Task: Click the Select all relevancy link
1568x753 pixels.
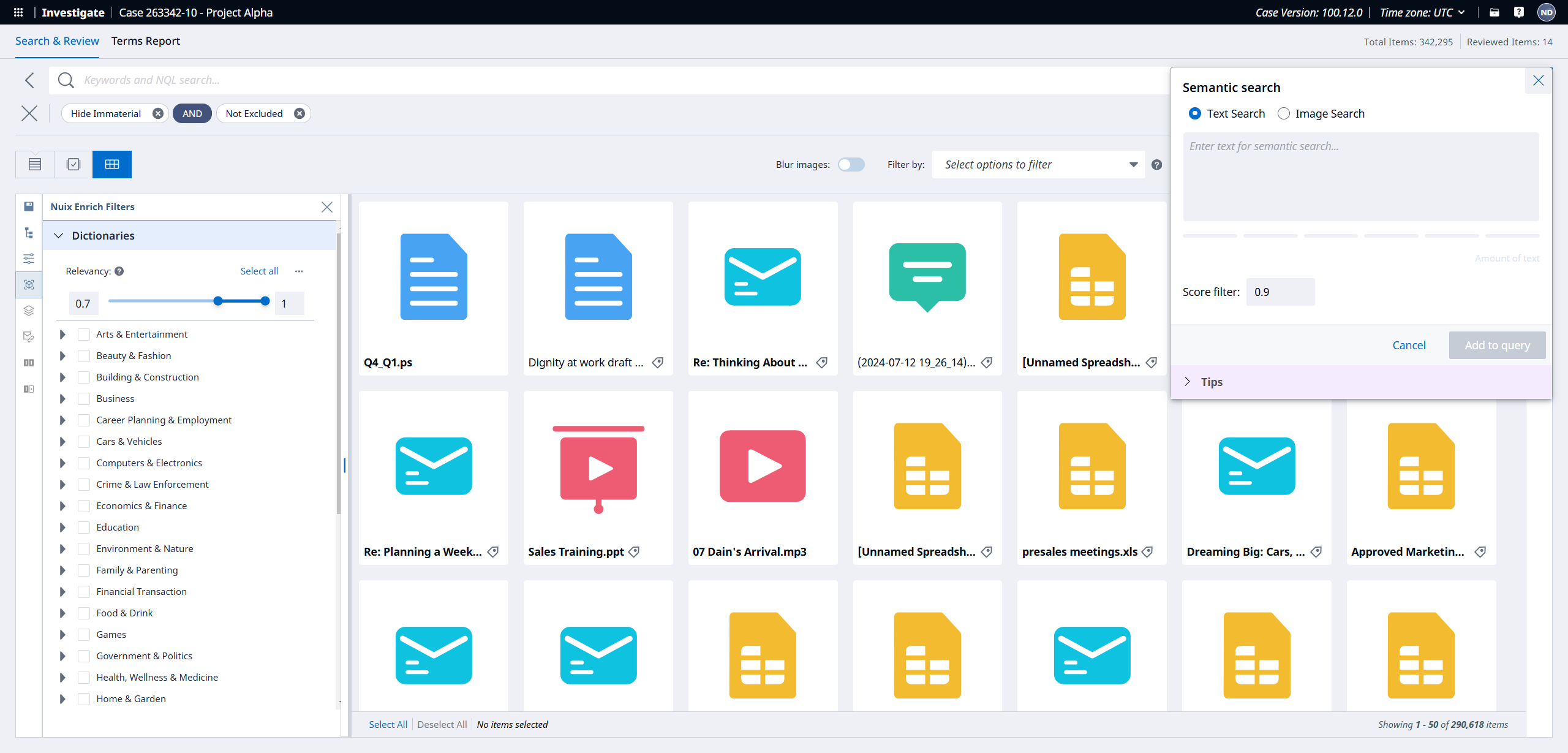Action: (x=259, y=271)
